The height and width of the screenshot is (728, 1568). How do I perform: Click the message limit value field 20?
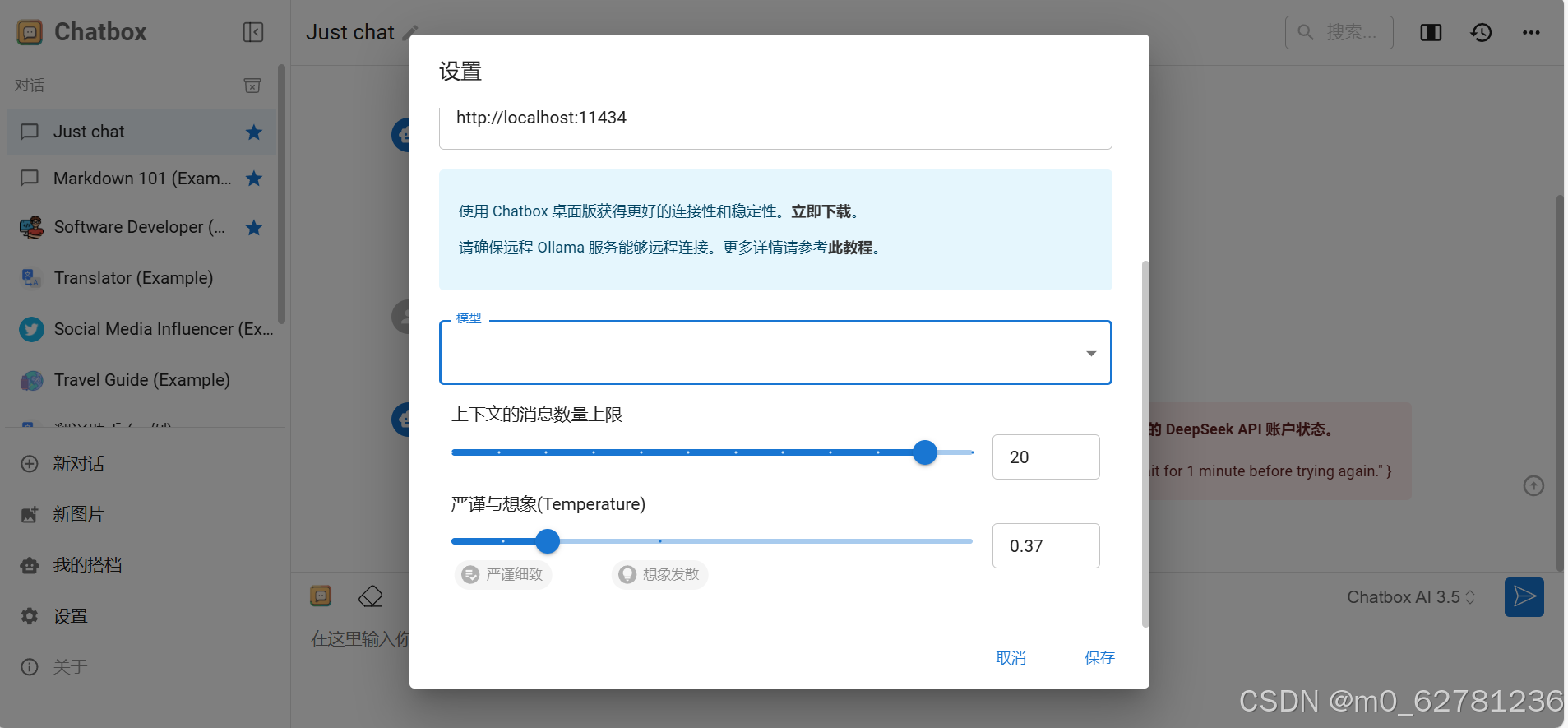[1046, 457]
